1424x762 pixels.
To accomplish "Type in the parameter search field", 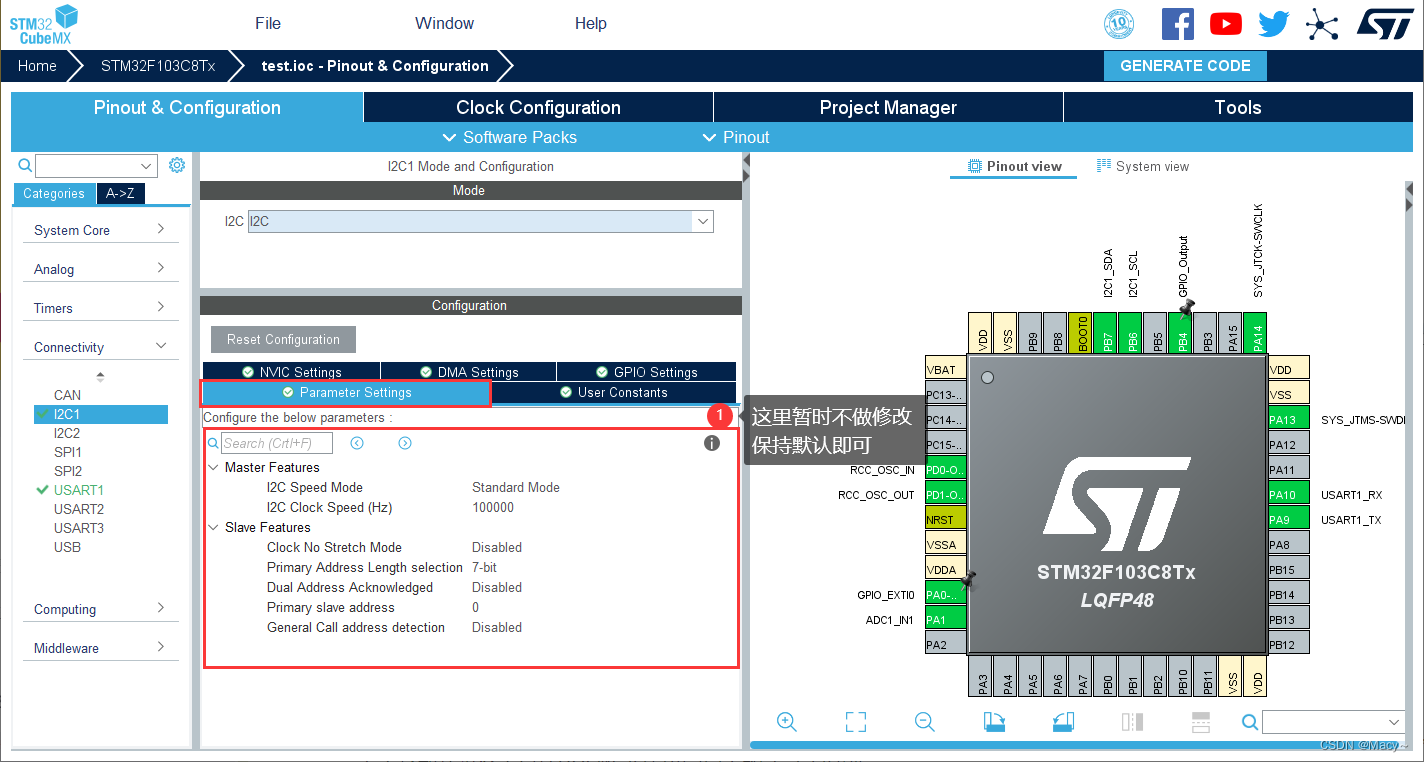I will pos(276,442).
